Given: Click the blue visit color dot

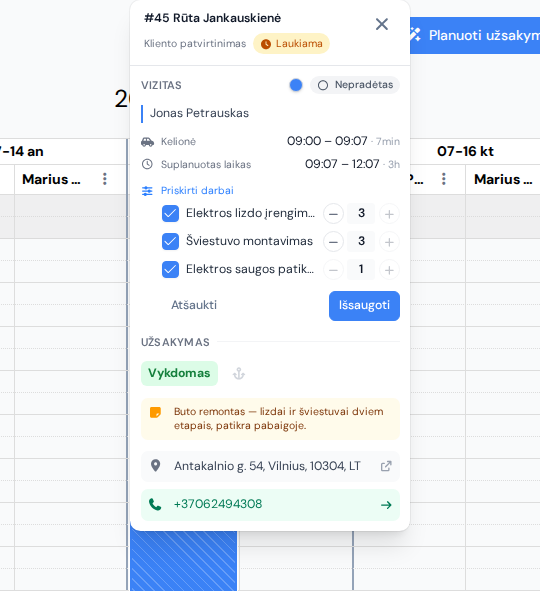Looking at the screenshot, I should (x=296, y=85).
